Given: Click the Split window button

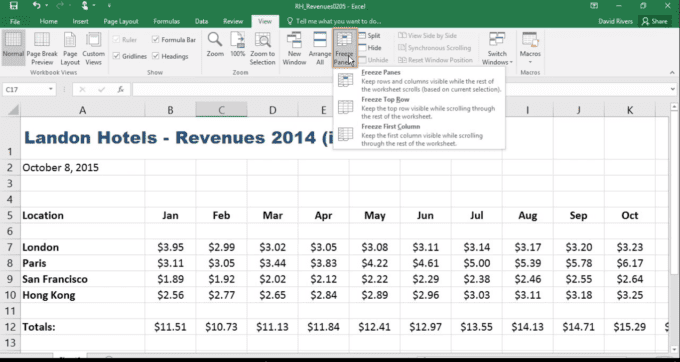Looking at the screenshot, I should click(x=369, y=36).
